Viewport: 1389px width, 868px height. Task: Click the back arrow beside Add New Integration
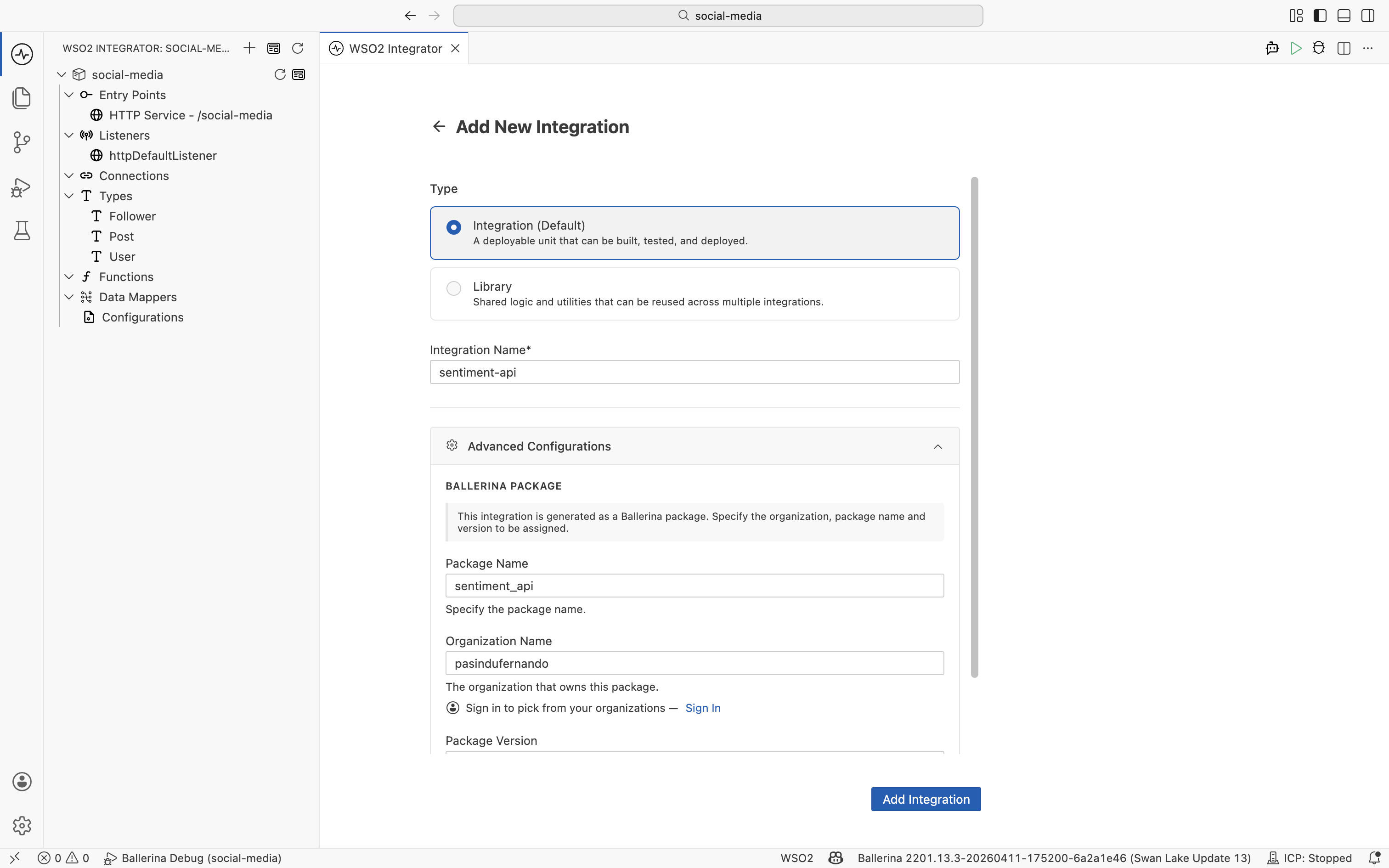(439, 126)
